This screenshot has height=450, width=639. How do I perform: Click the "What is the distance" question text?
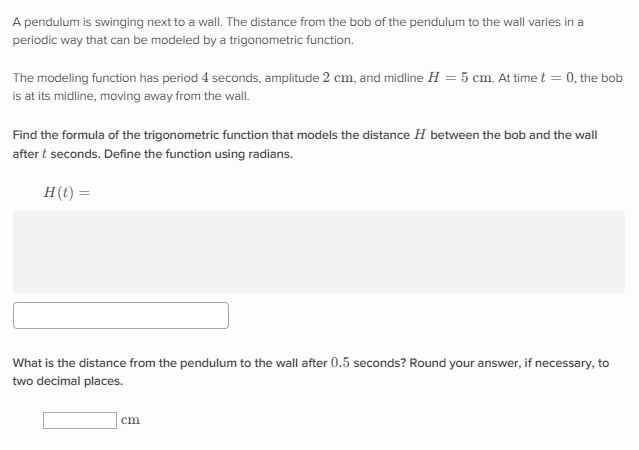point(80,363)
